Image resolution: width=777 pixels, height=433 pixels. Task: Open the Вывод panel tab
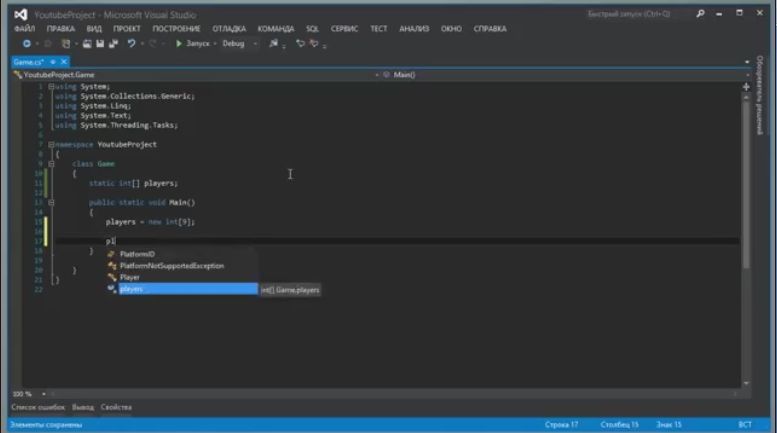point(83,407)
